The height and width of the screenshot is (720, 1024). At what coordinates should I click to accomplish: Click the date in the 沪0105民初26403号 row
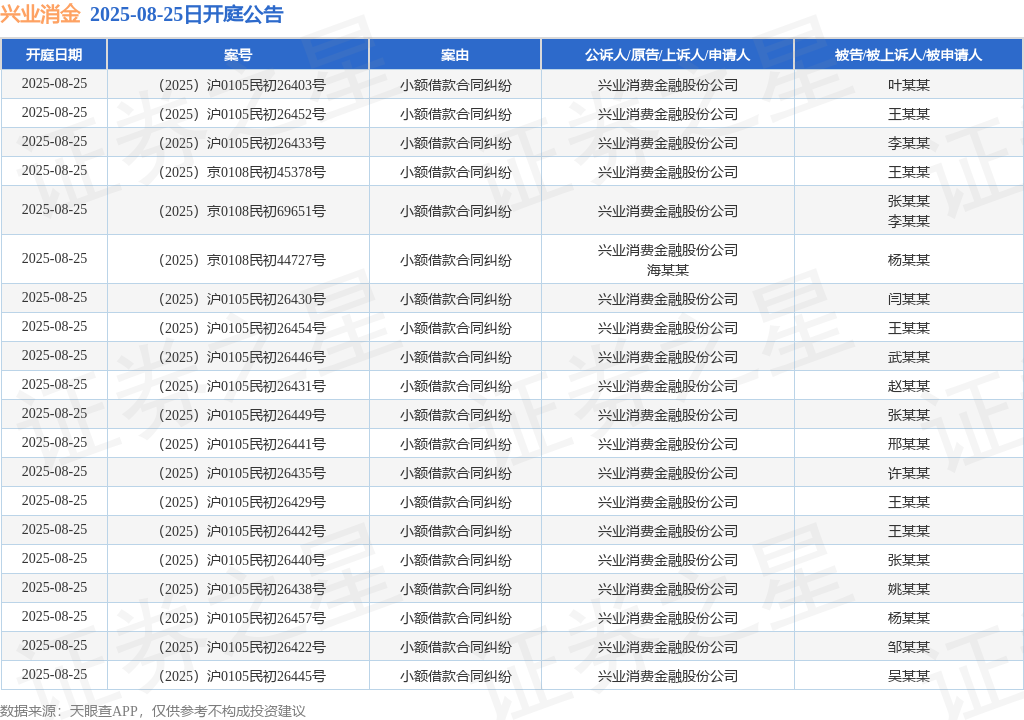coord(54,84)
